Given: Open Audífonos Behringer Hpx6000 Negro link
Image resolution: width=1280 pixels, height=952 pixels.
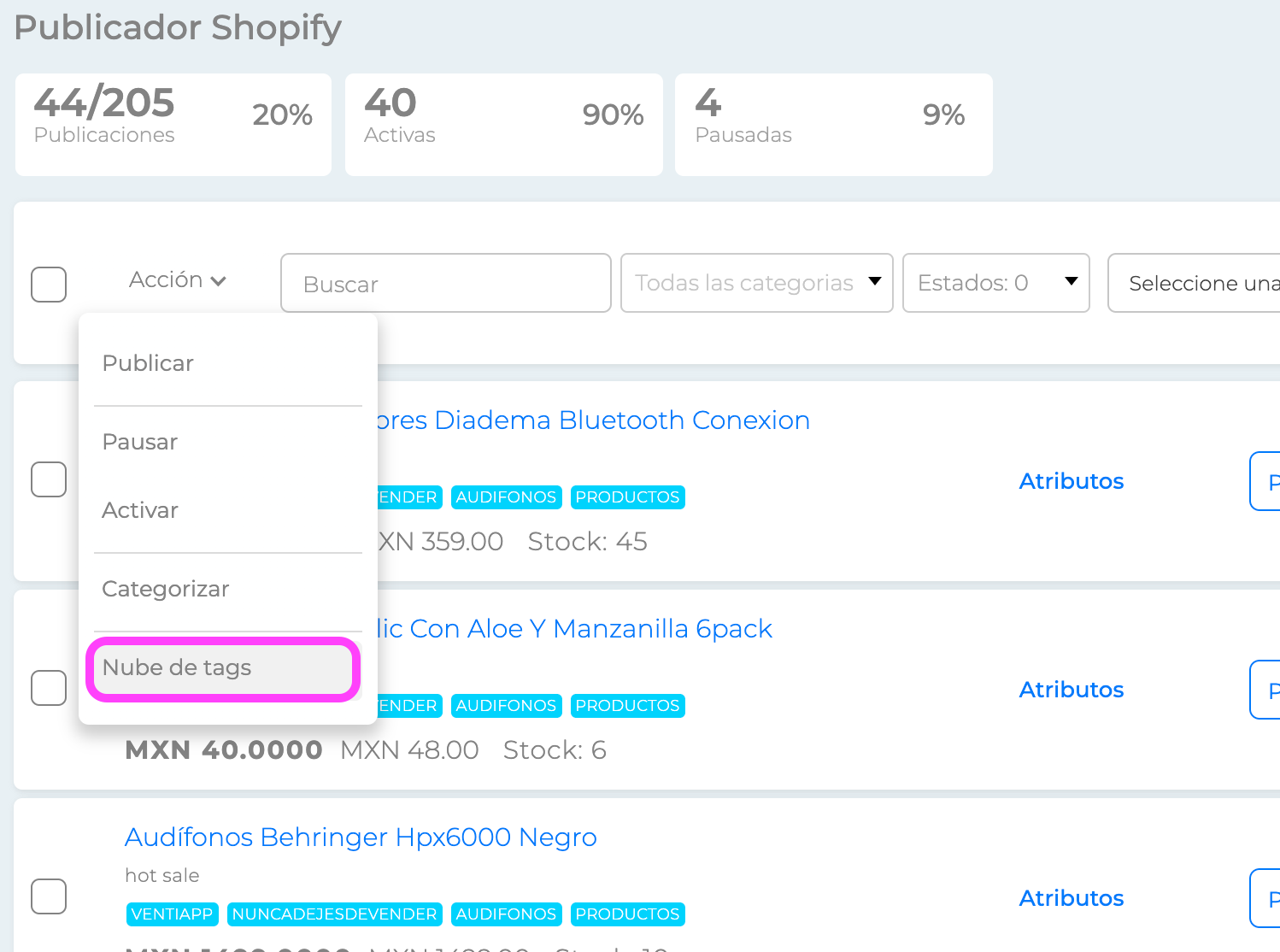Looking at the screenshot, I should tap(361, 837).
